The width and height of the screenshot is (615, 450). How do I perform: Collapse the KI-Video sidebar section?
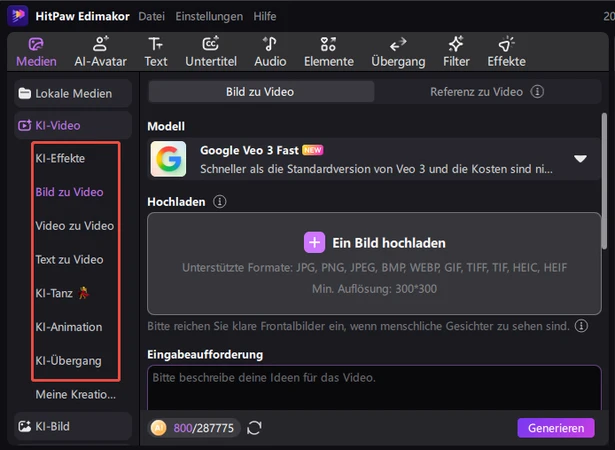(72, 125)
